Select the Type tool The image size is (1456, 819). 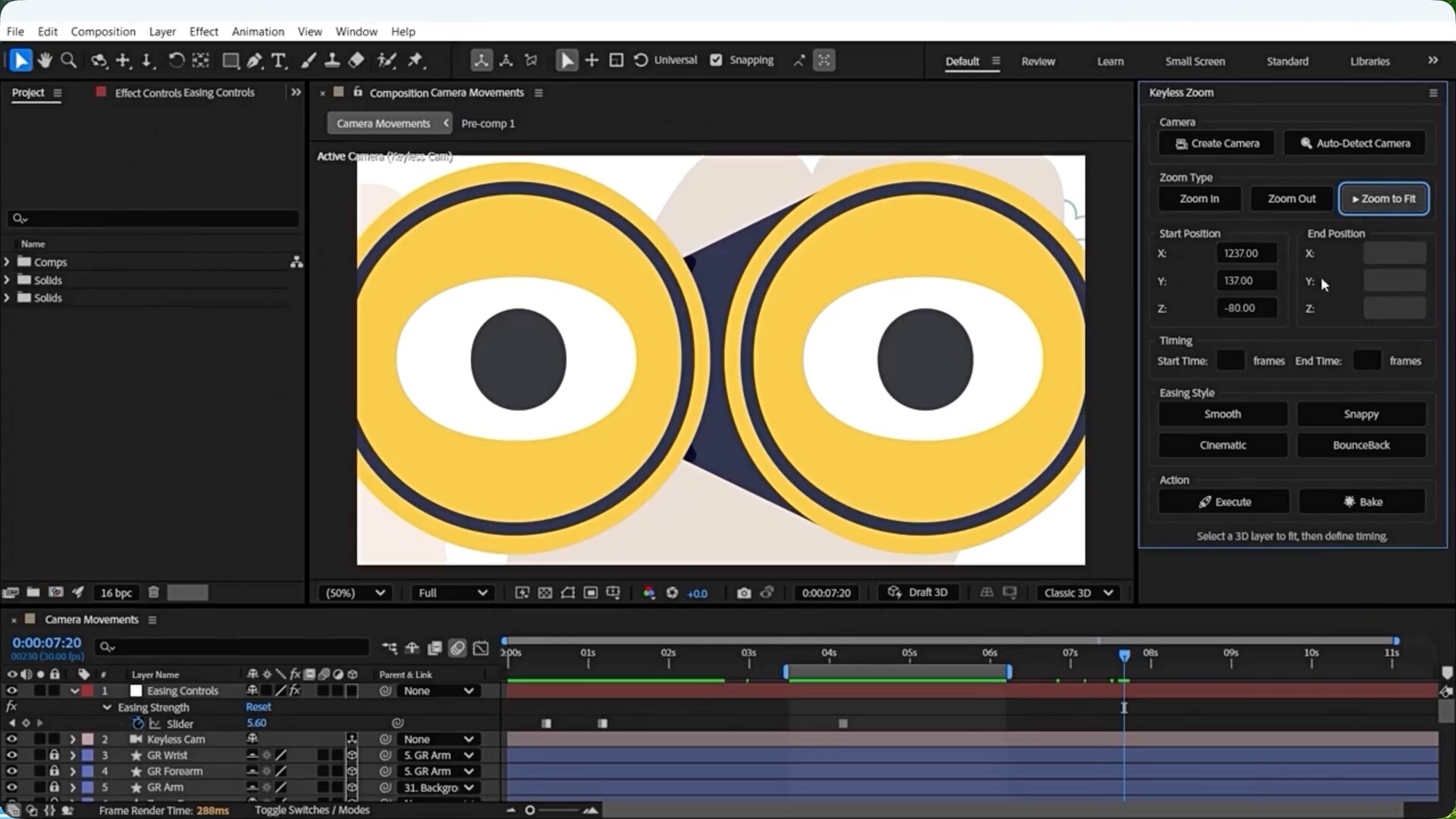click(278, 61)
